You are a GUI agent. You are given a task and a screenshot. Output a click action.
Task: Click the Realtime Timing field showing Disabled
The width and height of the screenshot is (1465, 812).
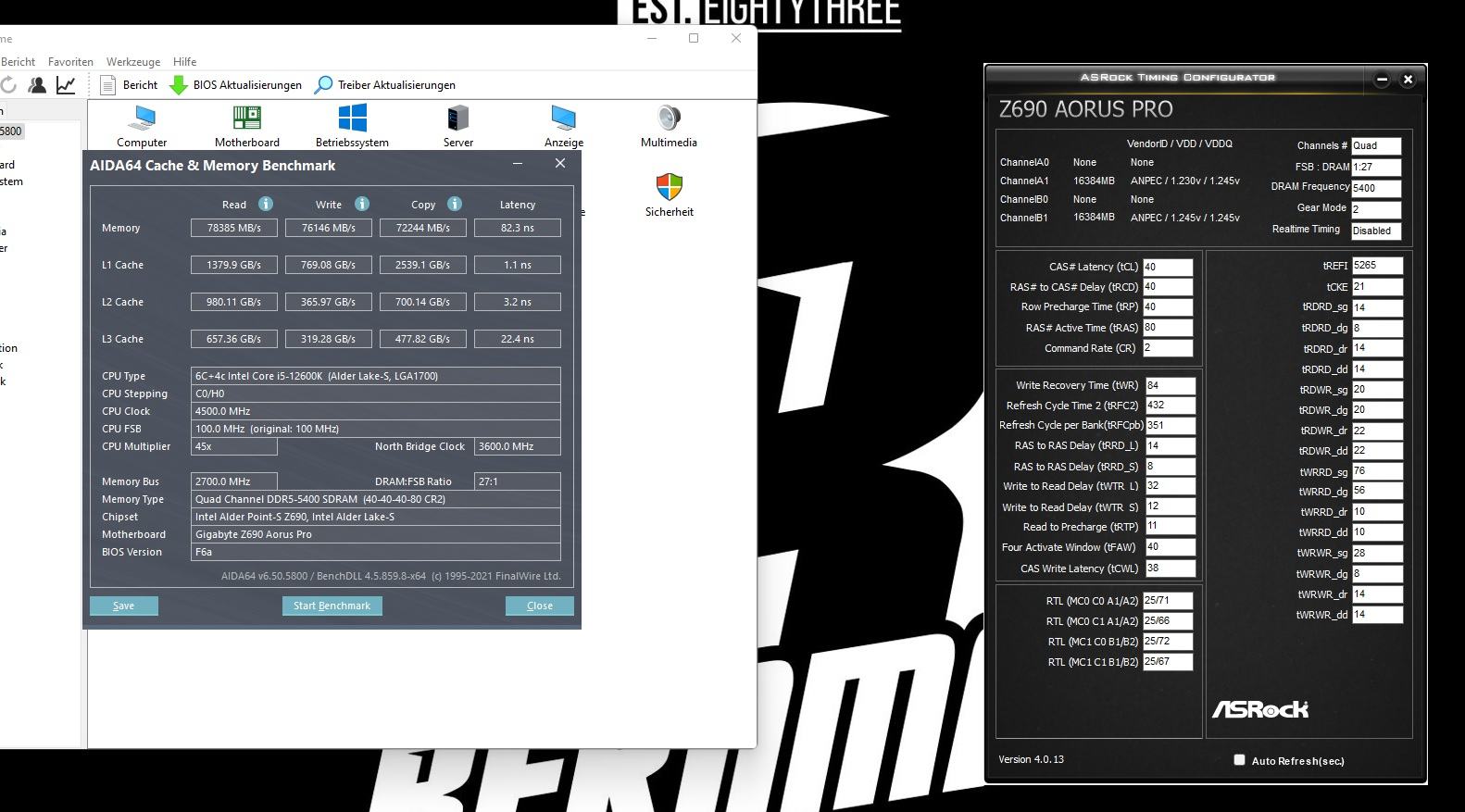tap(1376, 231)
